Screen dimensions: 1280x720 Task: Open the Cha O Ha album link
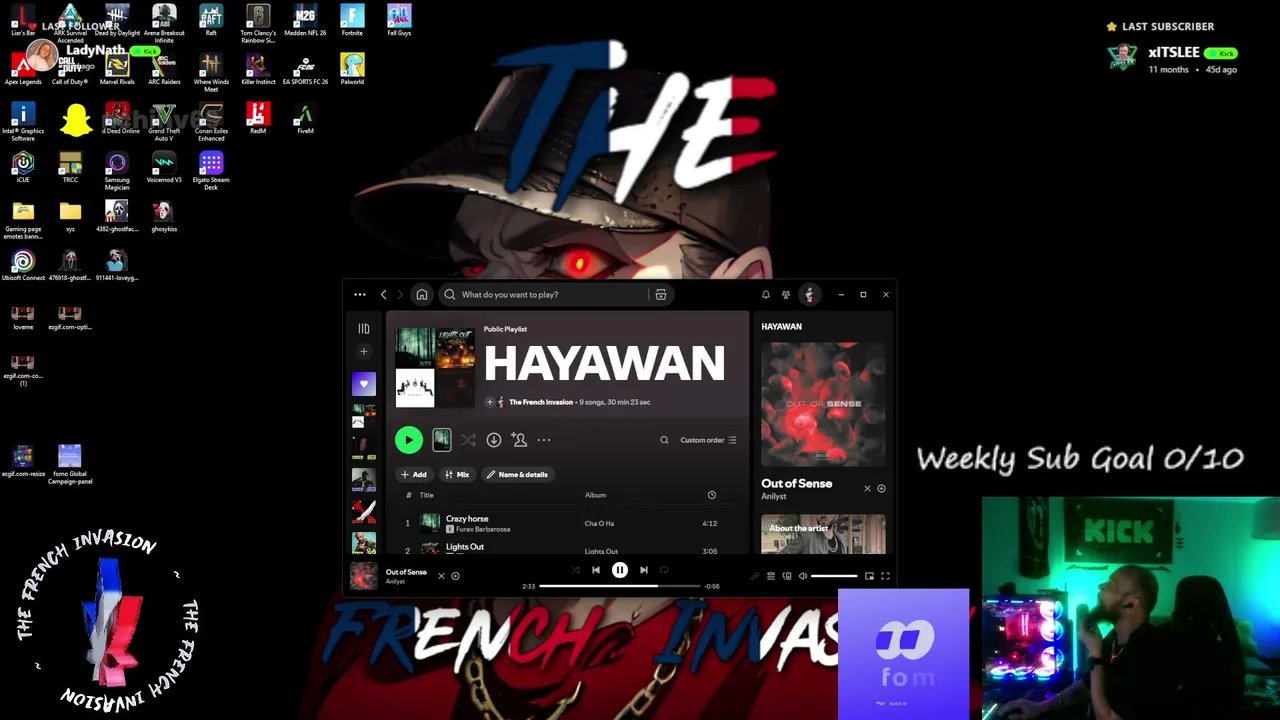click(x=599, y=523)
